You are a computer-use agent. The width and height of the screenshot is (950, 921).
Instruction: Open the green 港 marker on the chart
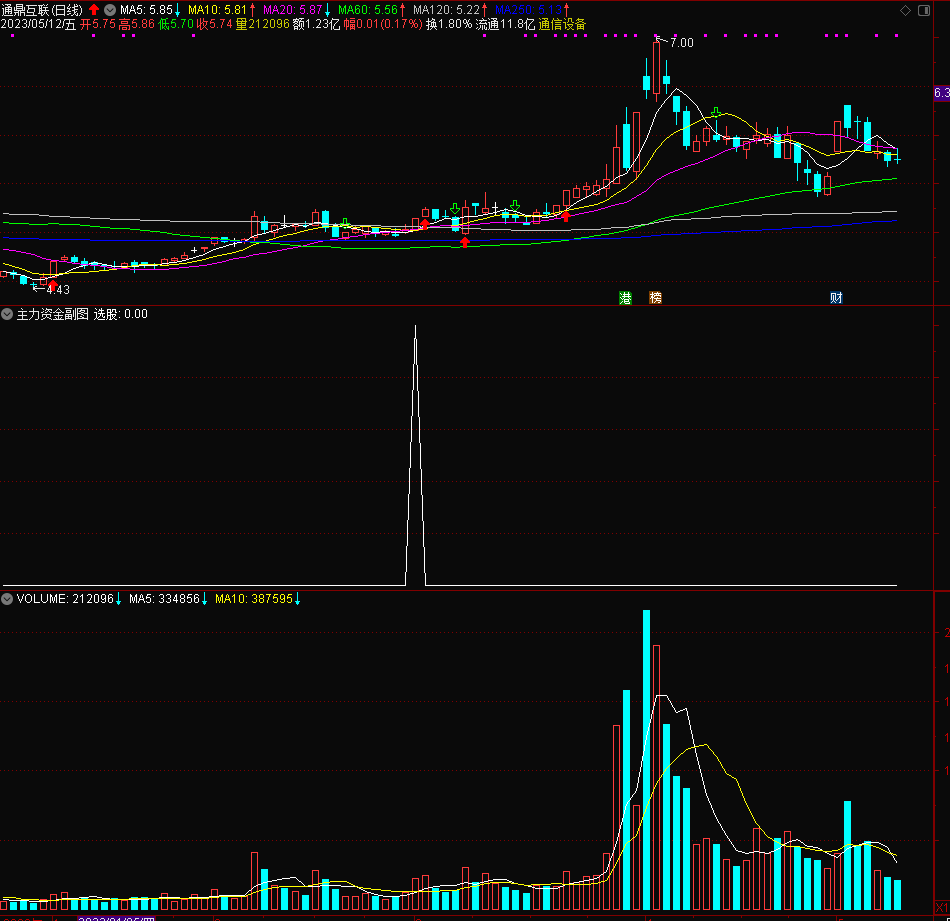tap(625, 298)
